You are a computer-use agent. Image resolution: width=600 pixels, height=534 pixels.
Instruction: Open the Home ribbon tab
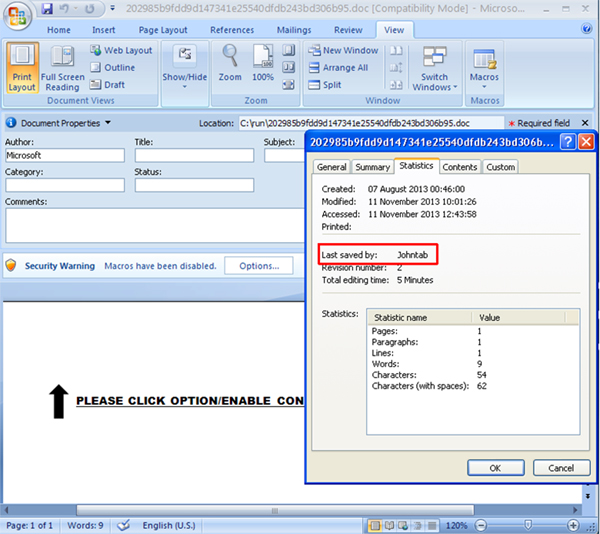coord(59,30)
